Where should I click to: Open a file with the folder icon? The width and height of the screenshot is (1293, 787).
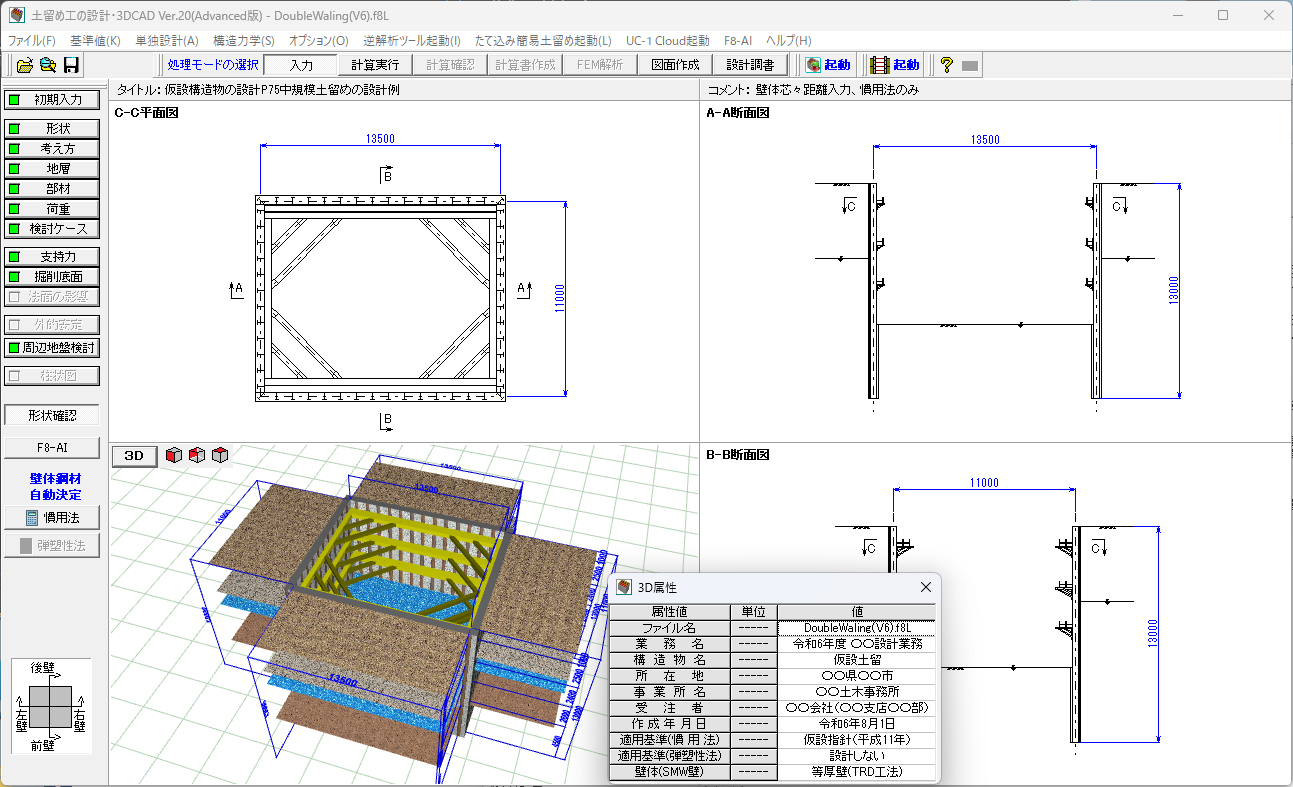pyautogui.click(x=24, y=65)
